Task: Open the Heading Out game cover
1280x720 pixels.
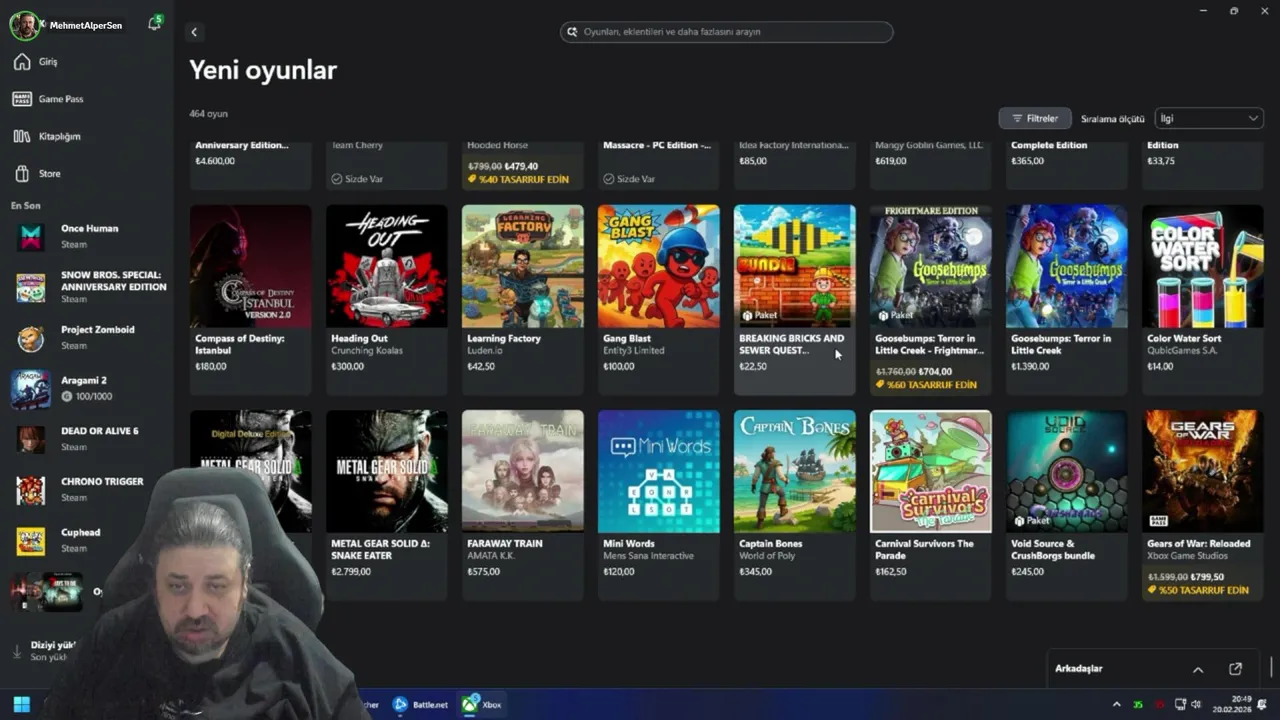Action: coord(386,266)
